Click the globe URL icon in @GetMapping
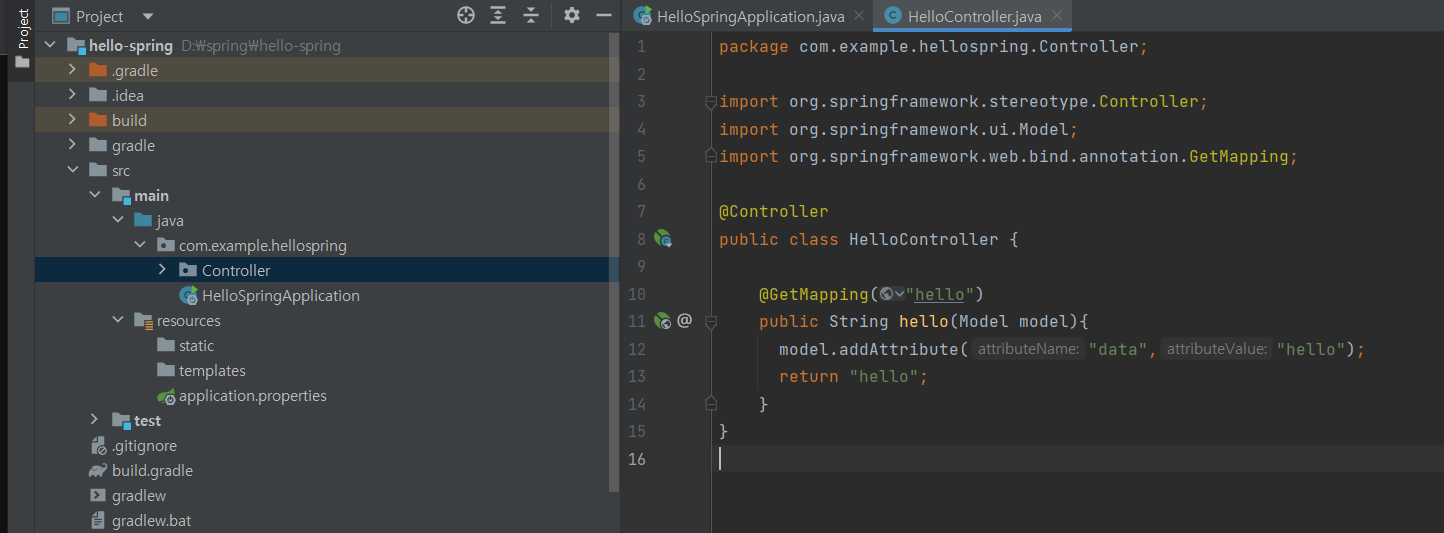 pyautogui.click(x=886, y=294)
